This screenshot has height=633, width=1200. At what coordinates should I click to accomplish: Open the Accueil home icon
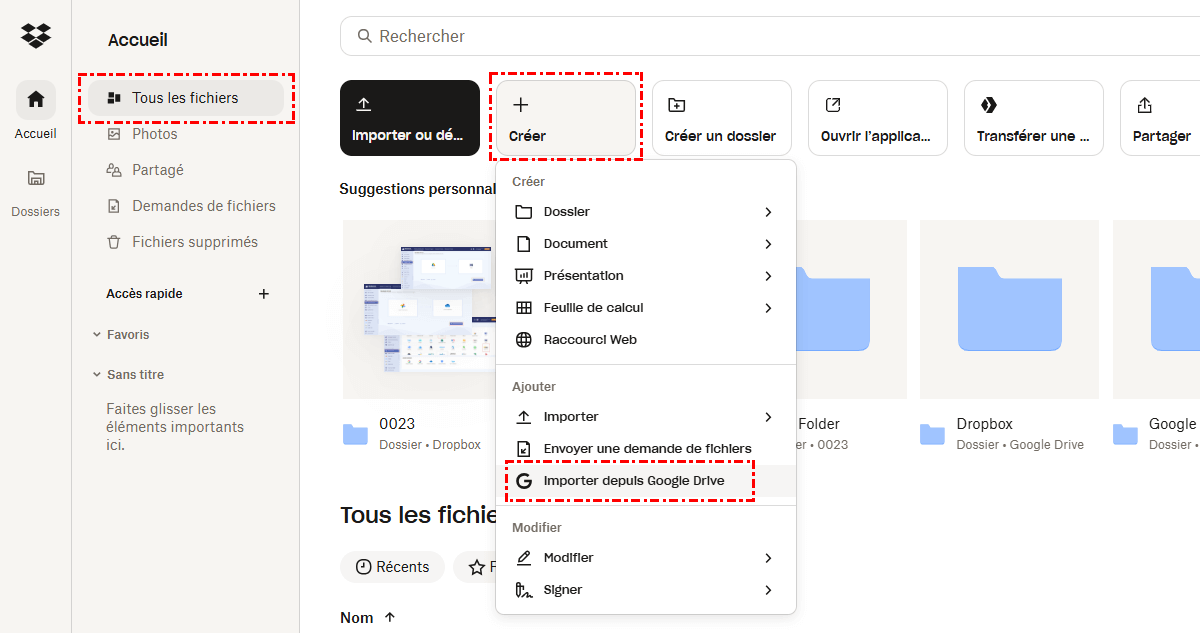coord(36,99)
